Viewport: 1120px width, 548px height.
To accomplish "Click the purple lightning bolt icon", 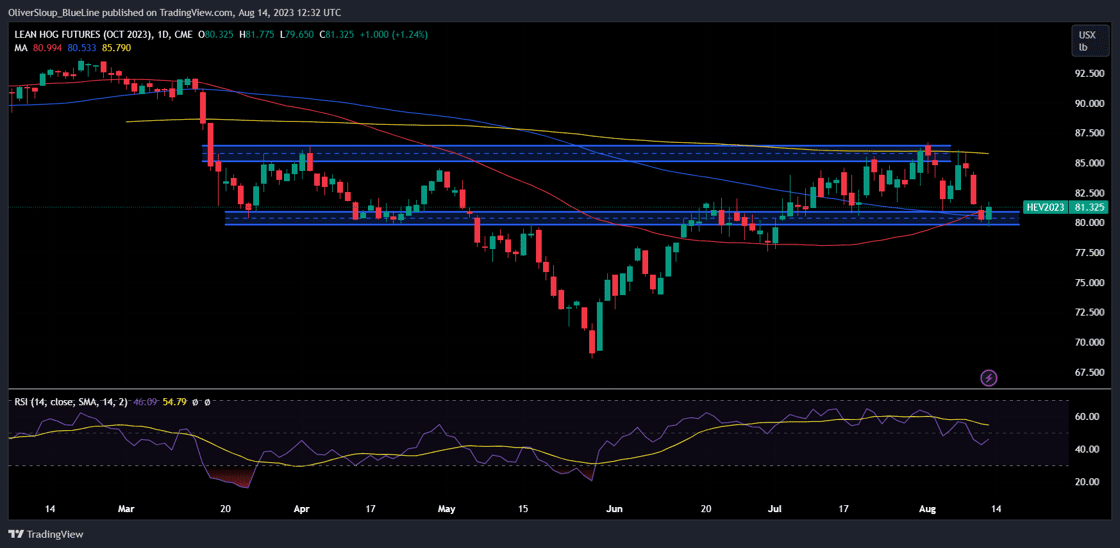I will pyautogui.click(x=989, y=377).
